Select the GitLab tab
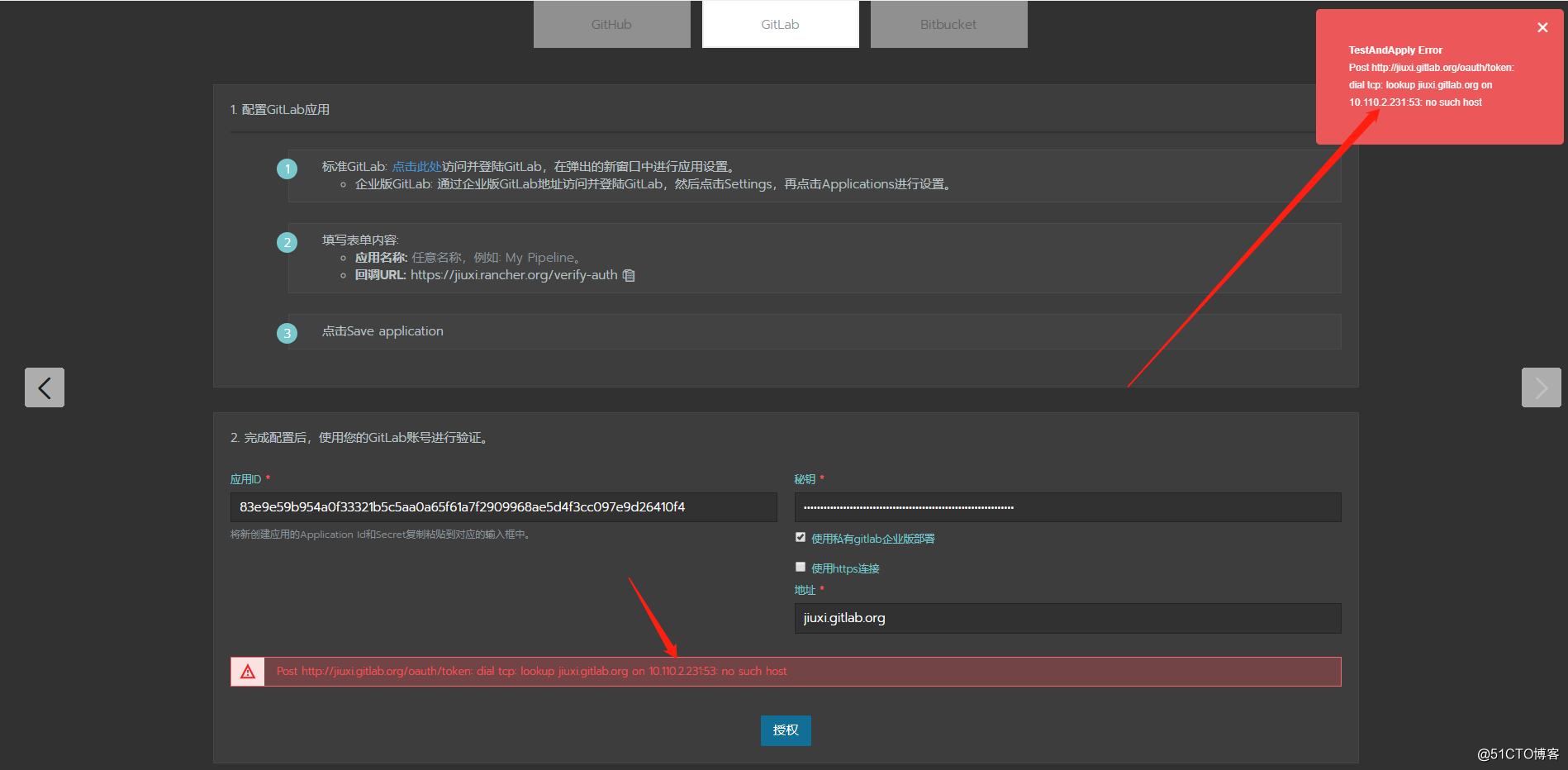Image resolution: width=1568 pixels, height=770 pixels. pyautogui.click(x=780, y=24)
